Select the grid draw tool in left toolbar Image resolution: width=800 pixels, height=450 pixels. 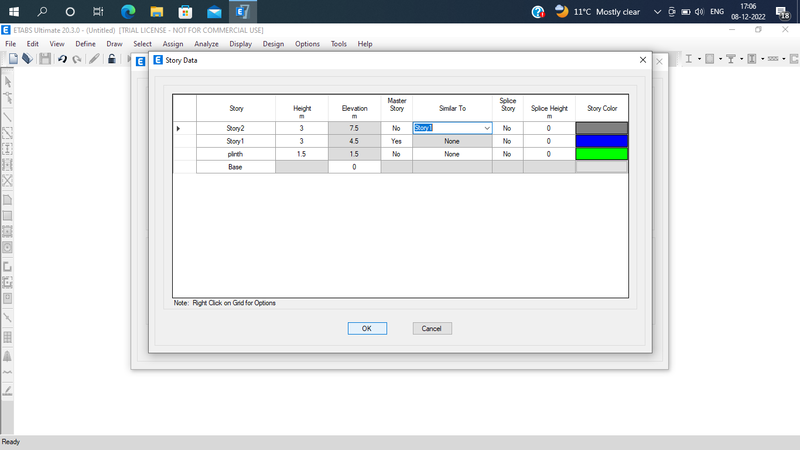(7, 337)
